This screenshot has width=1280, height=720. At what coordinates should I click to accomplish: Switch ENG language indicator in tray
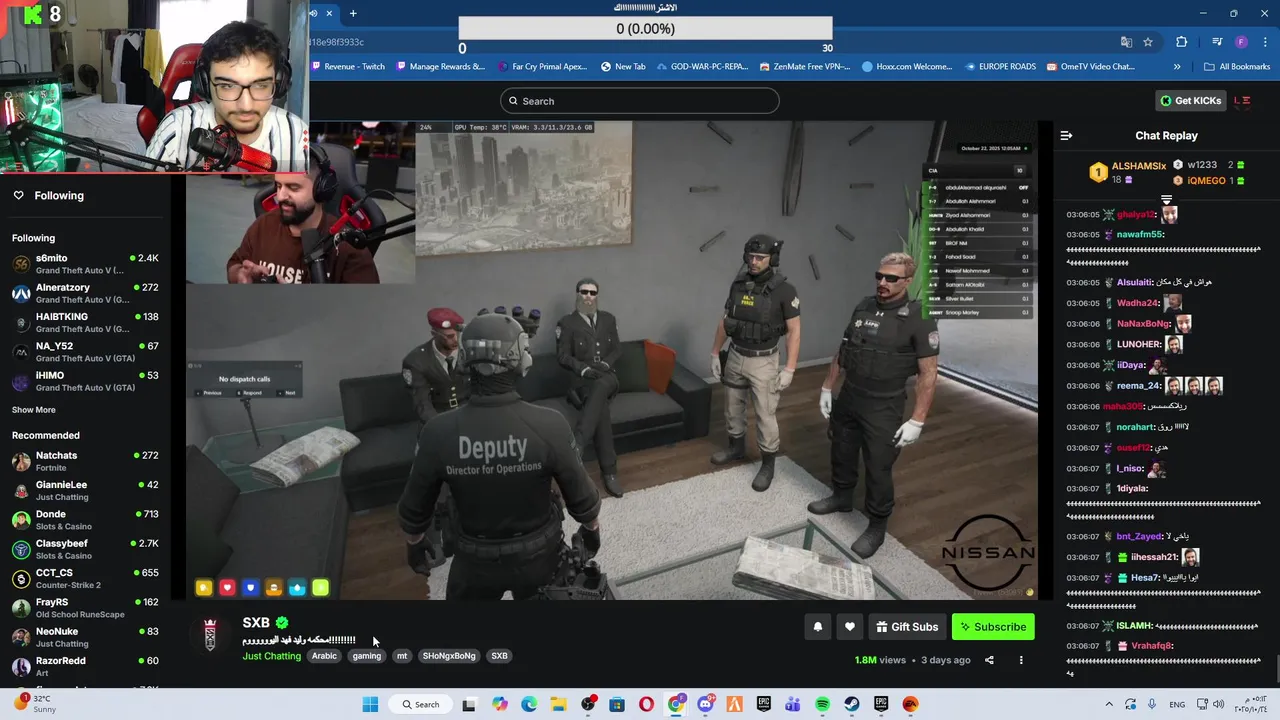click(1178, 704)
